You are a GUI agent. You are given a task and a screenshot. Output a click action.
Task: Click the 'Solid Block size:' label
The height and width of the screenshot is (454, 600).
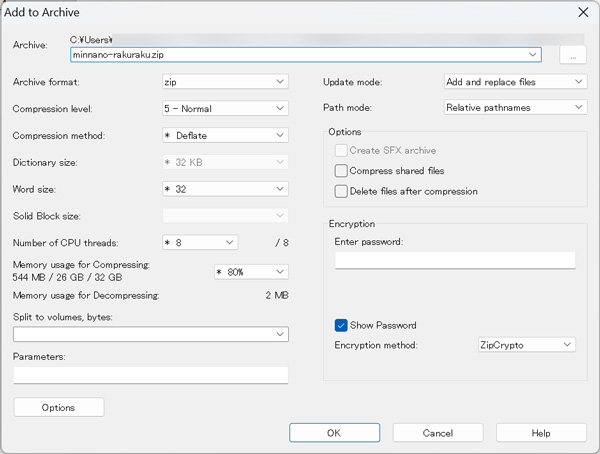point(47,216)
